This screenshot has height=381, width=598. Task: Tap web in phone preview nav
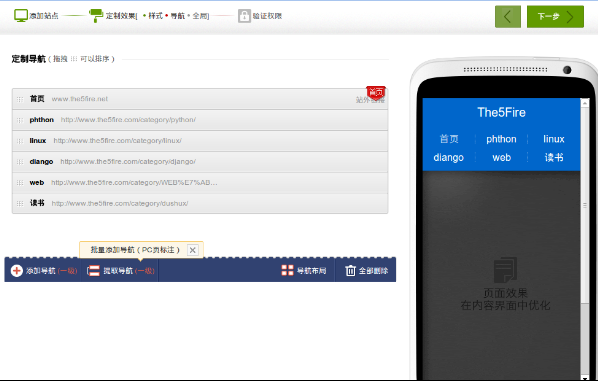coord(502,158)
